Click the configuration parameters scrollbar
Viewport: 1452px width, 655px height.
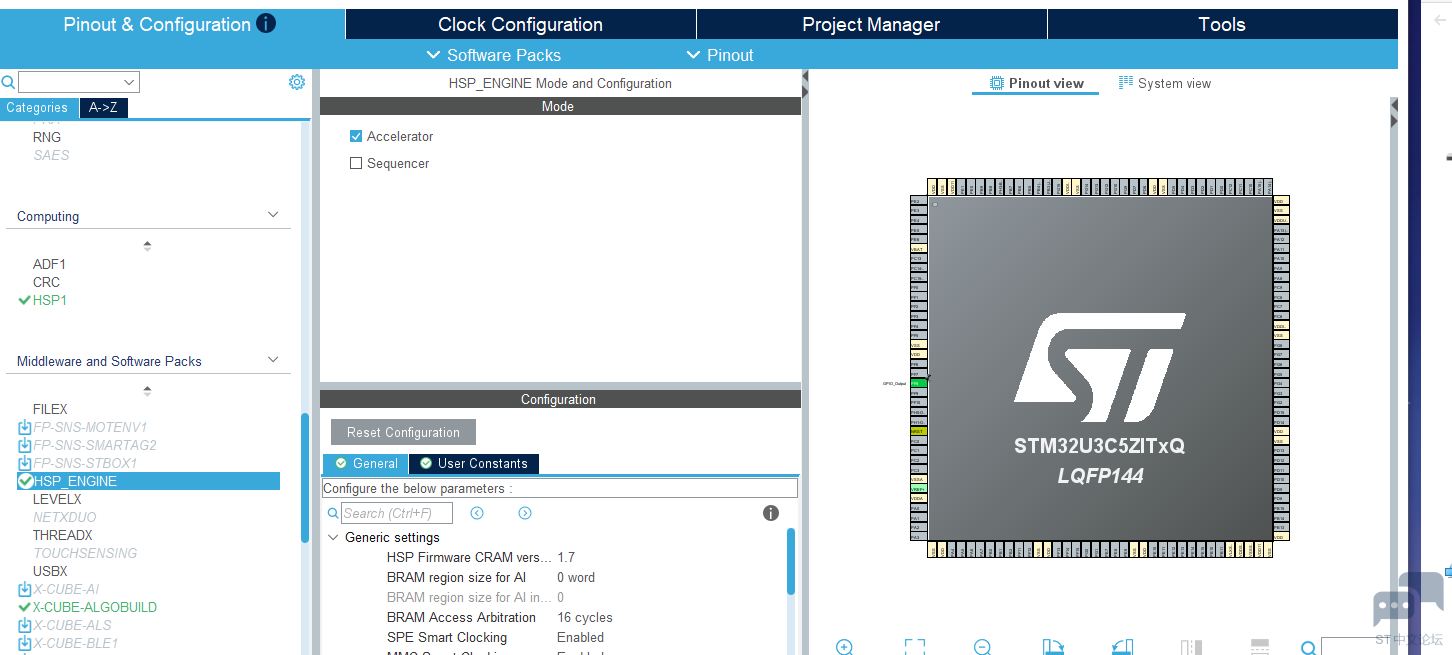[791, 562]
